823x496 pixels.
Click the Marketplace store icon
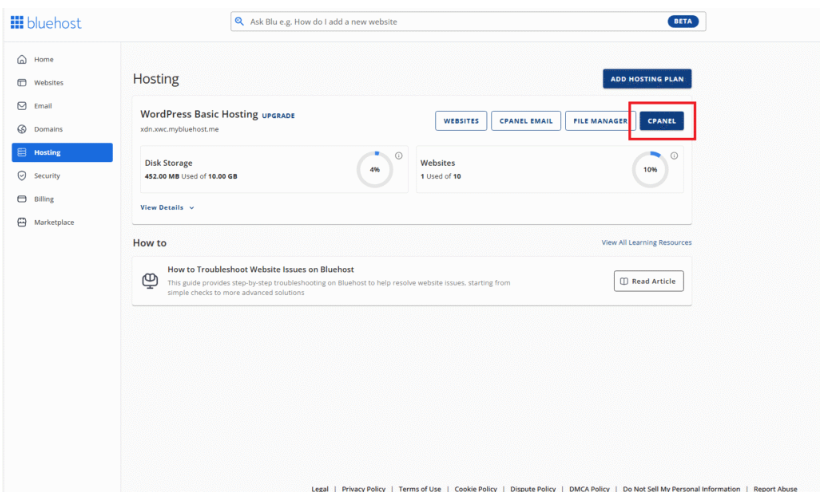point(22,222)
